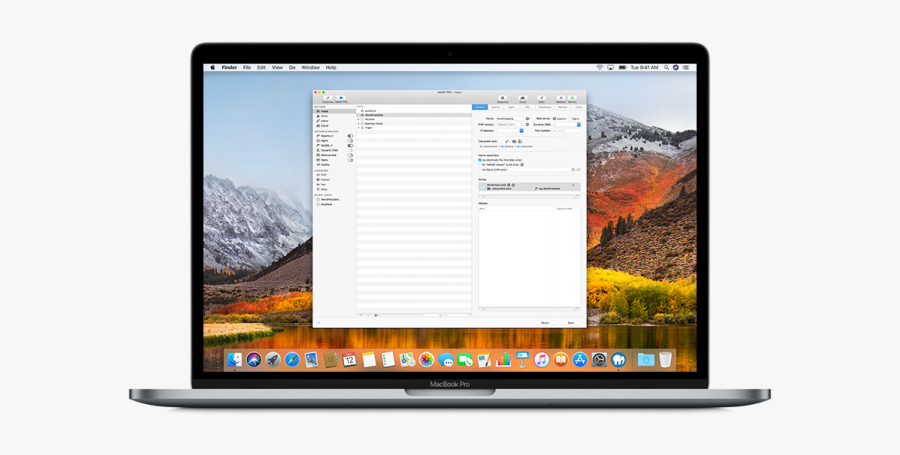Click the MAMP PRO view mode toolbar icon
900x455 pixels.
point(341,98)
